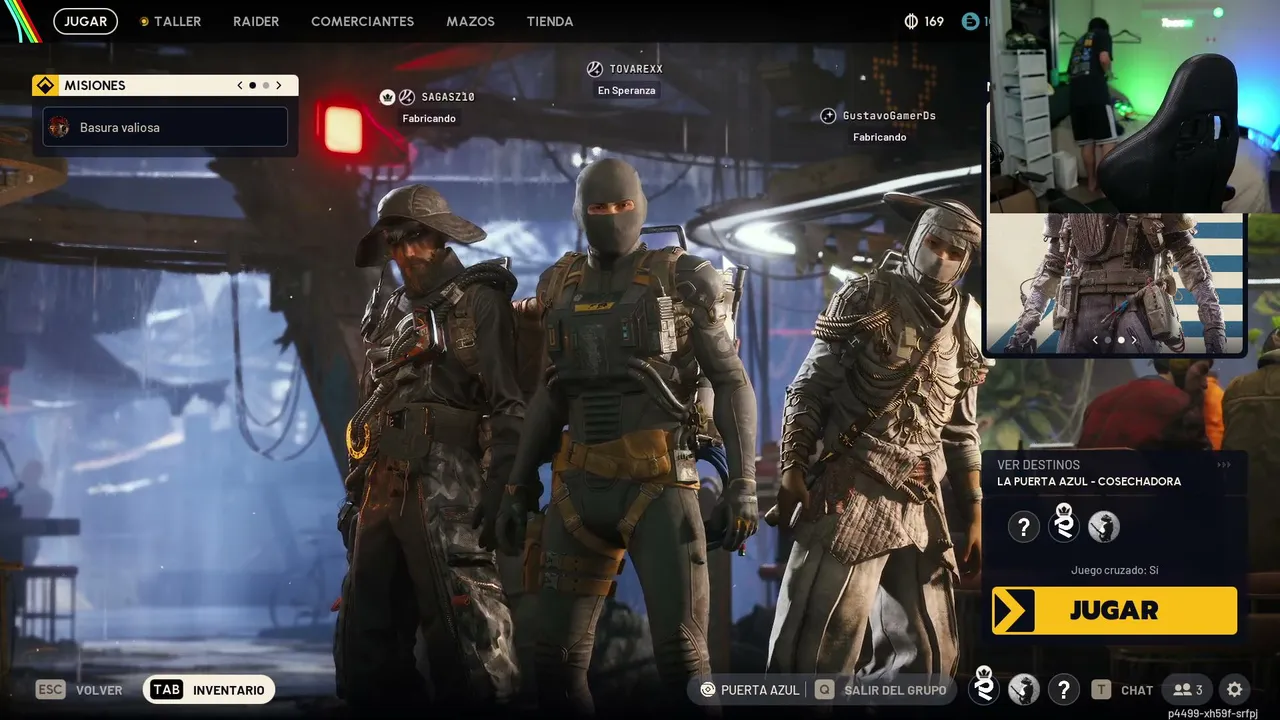Go to the COMERCIANTES tab
This screenshot has width=1280, height=720.
[363, 21]
